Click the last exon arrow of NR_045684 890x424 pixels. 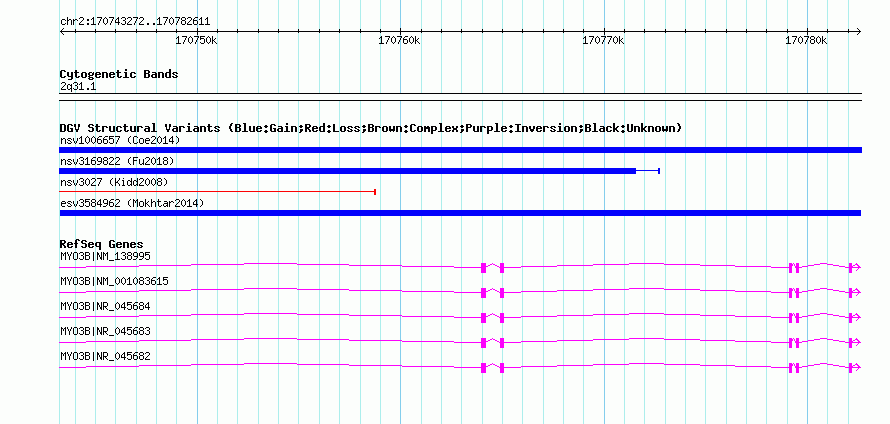(855, 318)
